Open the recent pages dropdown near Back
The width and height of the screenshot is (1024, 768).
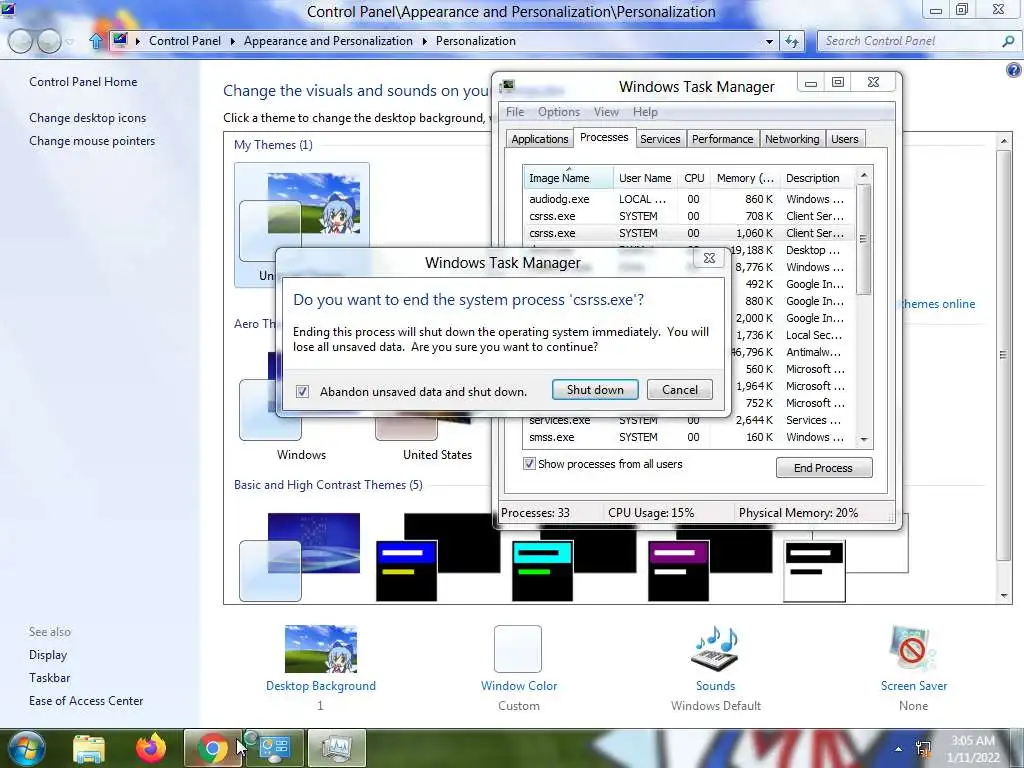coord(69,41)
